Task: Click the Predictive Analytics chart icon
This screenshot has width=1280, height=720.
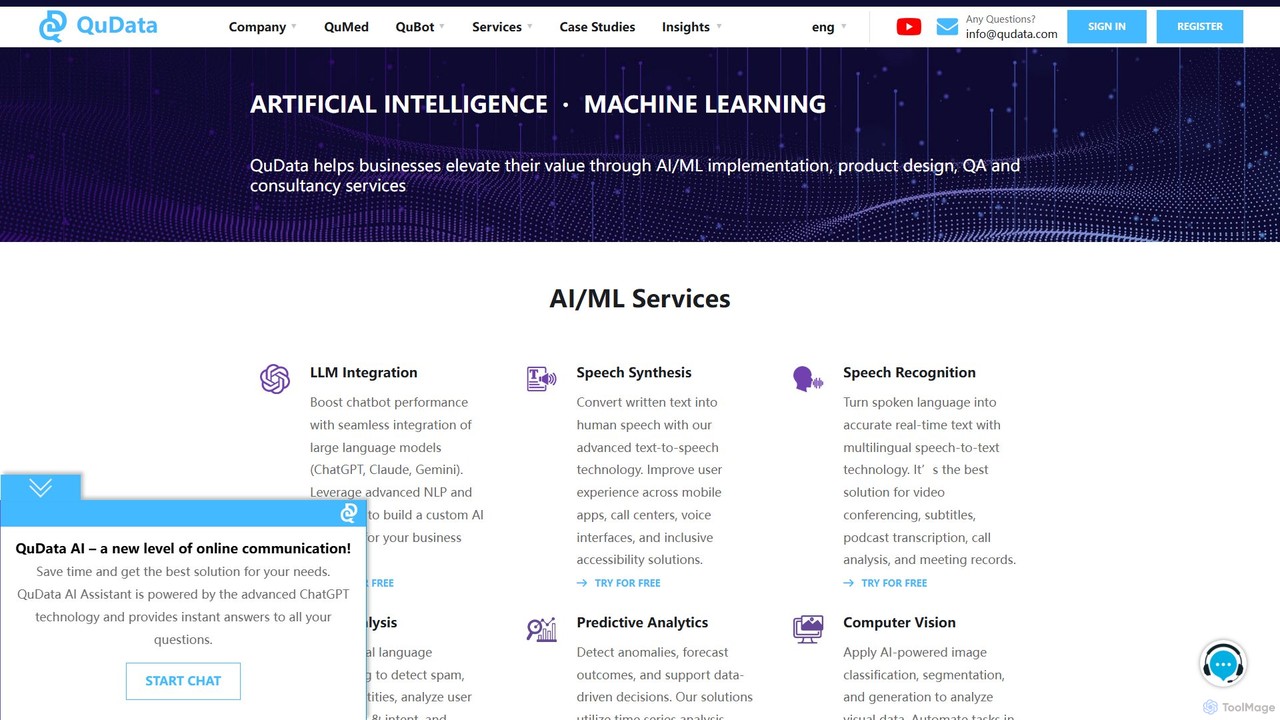Action: (x=541, y=629)
